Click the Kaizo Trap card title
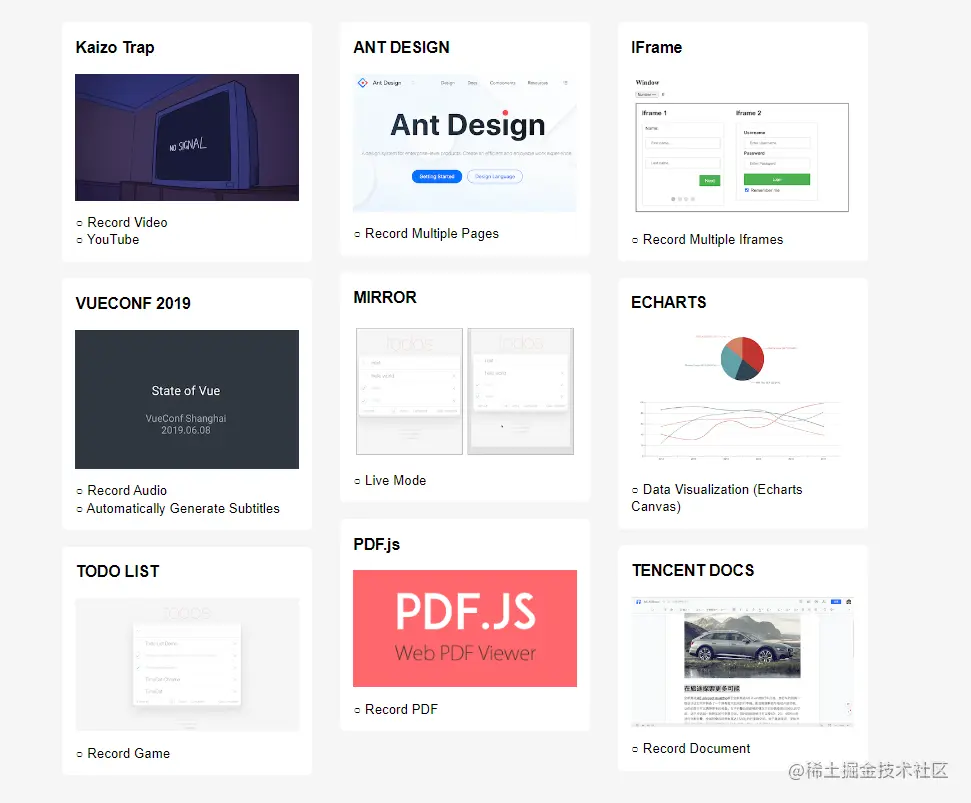The height and width of the screenshot is (803, 971). [115, 47]
